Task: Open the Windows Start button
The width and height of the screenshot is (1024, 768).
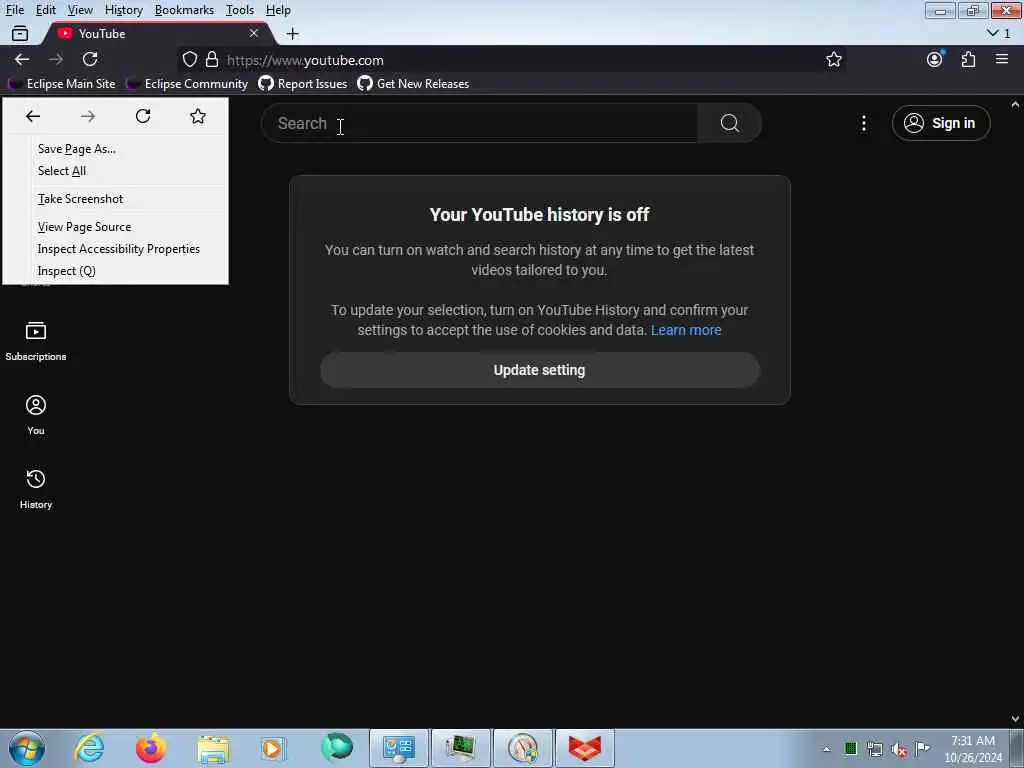Action: 27,748
